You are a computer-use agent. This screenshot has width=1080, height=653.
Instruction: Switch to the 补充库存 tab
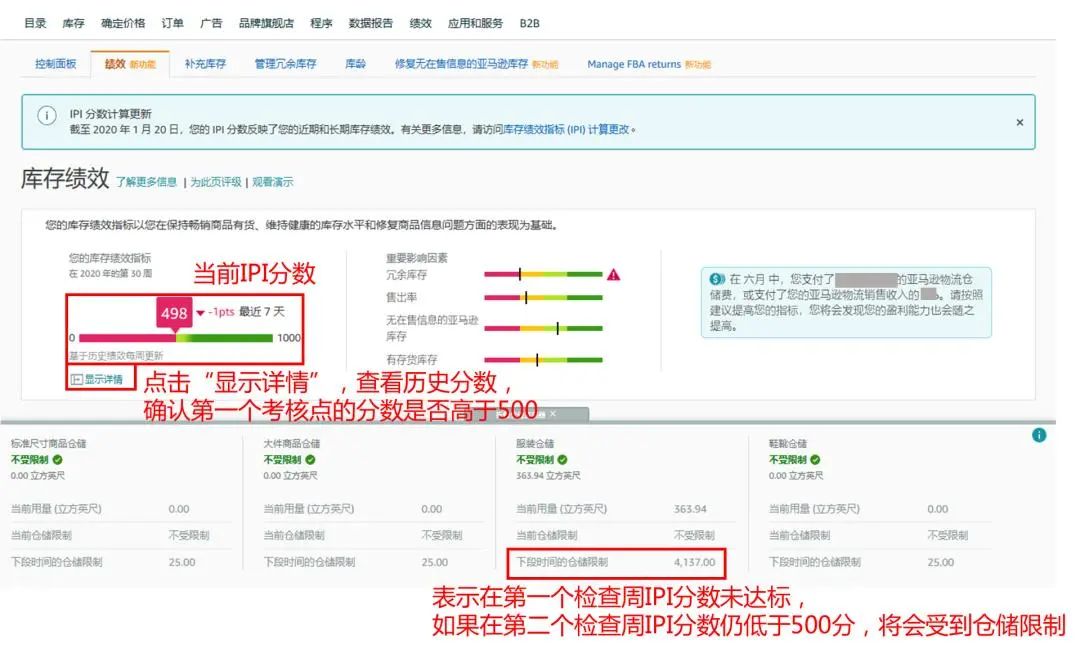(205, 63)
